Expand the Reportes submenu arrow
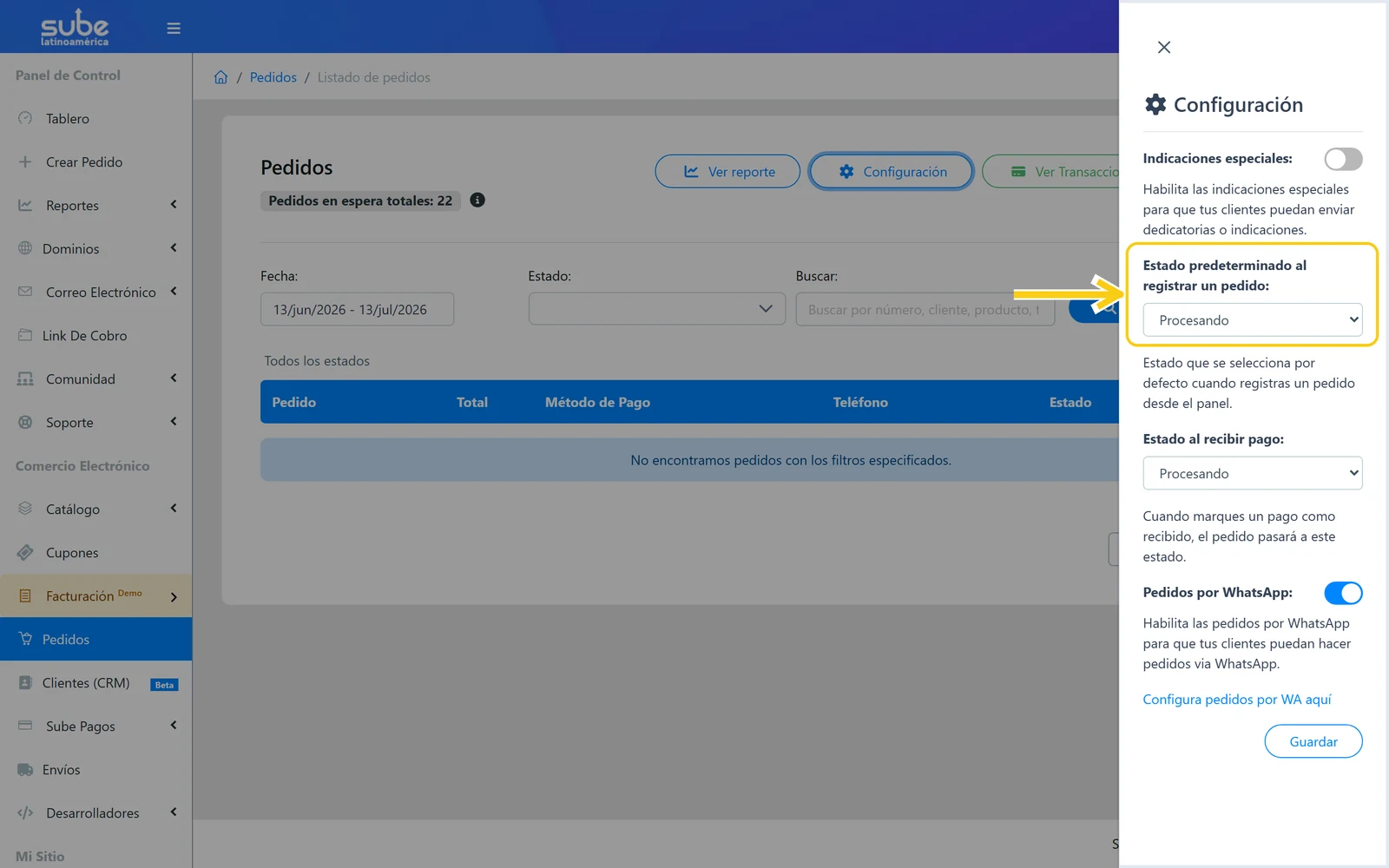1389x868 pixels. 174,205
